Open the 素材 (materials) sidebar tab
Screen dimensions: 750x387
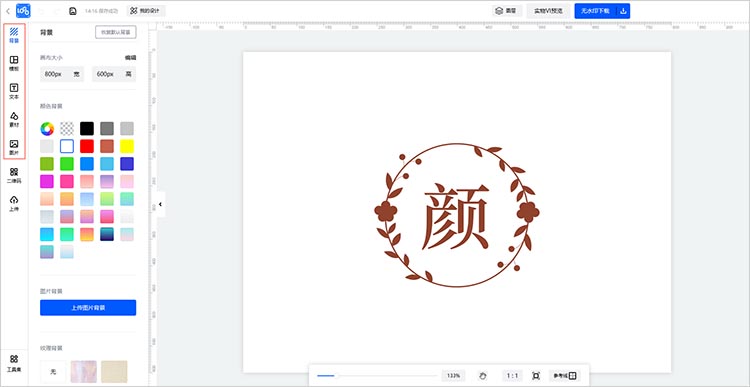(14, 120)
